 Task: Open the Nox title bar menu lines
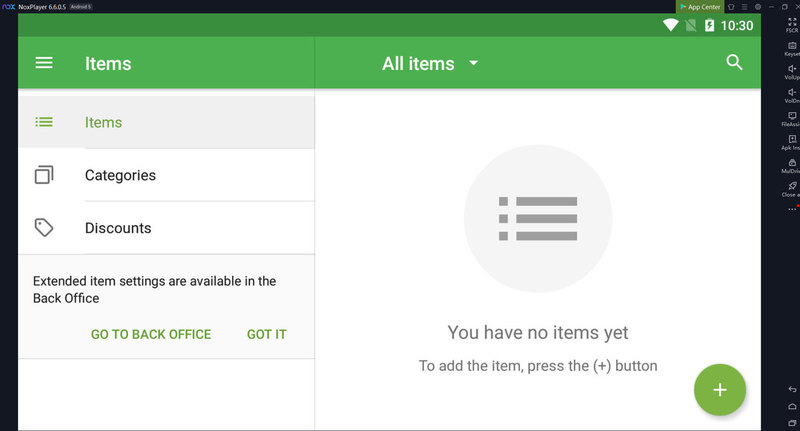click(x=744, y=7)
